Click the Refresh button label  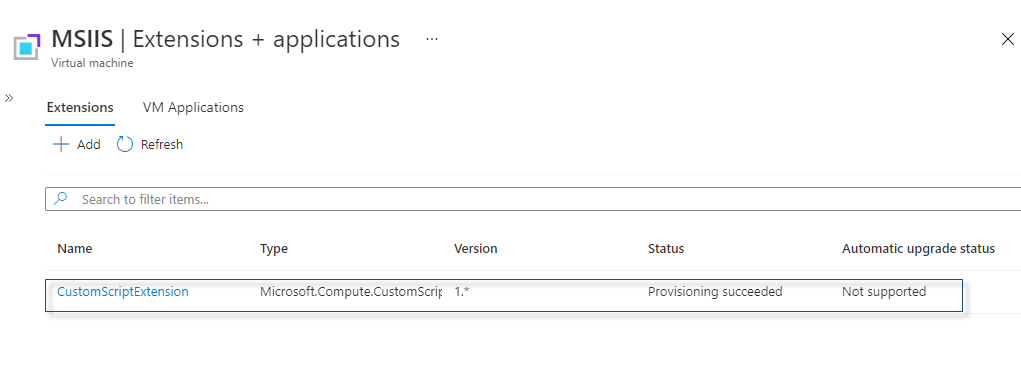pyautogui.click(x=161, y=144)
